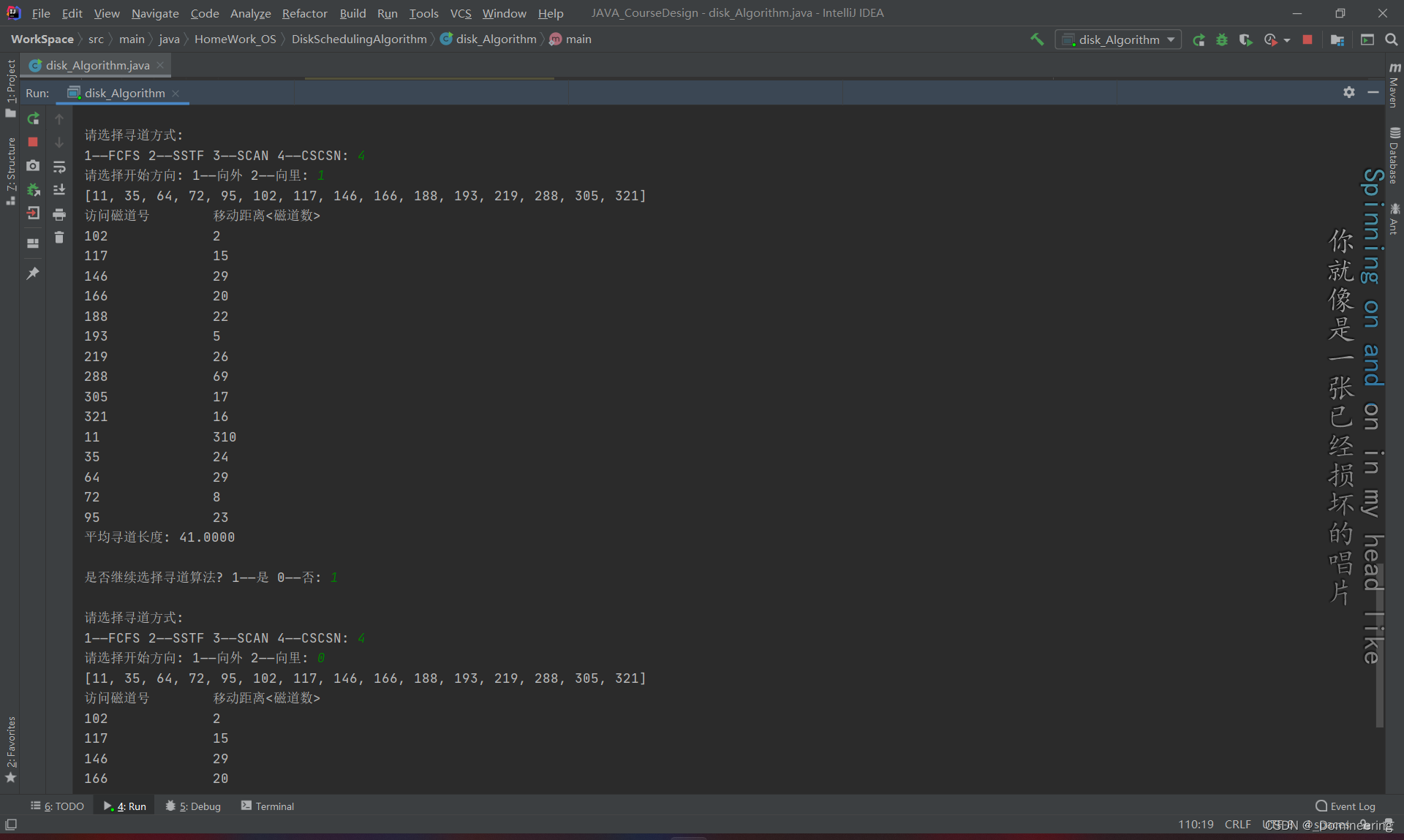
Task: Click the Build Project hammer icon
Action: (1037, 39)
